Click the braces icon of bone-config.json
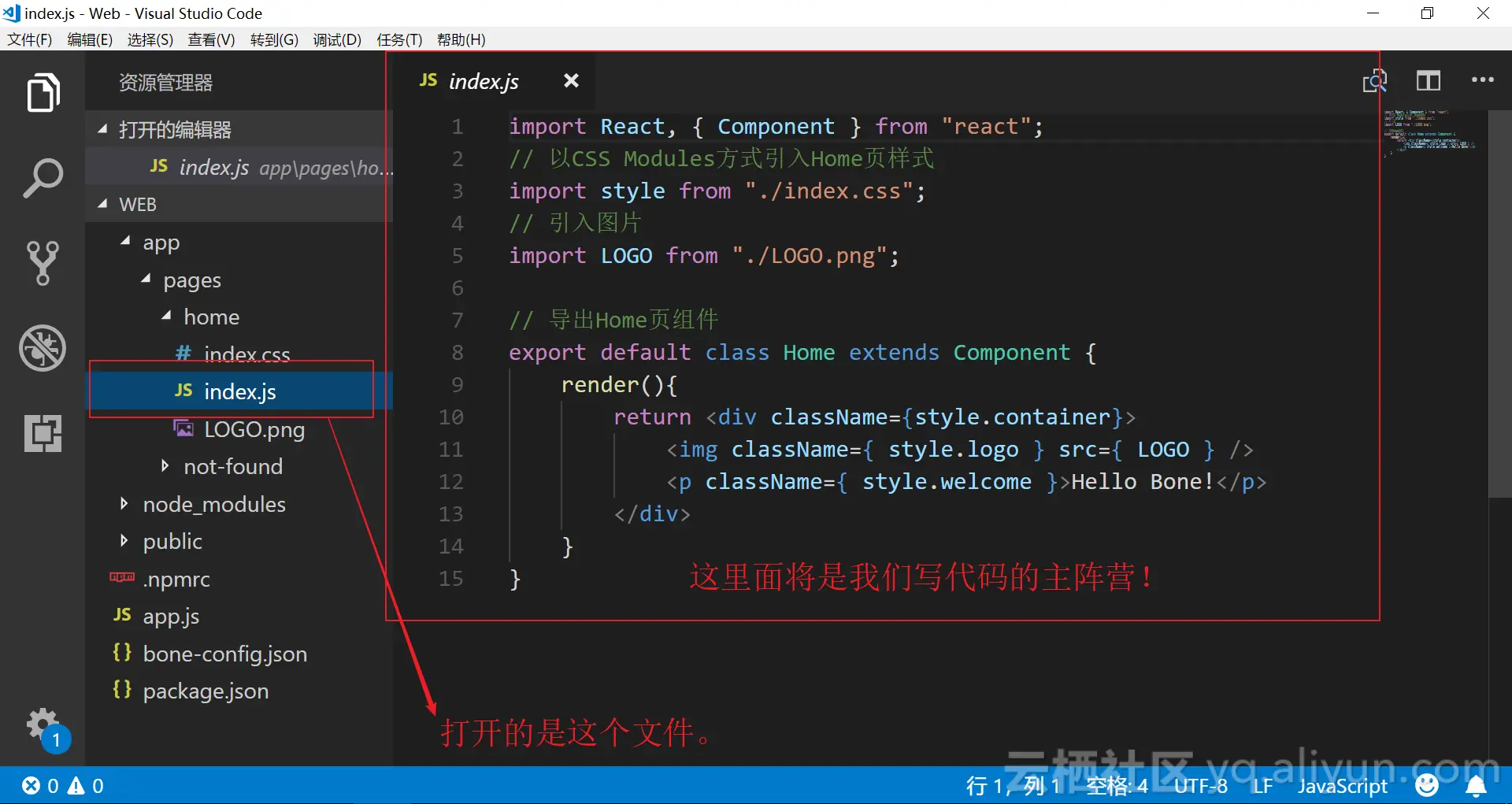This screenshot has width=1512, height=804. 122,652
